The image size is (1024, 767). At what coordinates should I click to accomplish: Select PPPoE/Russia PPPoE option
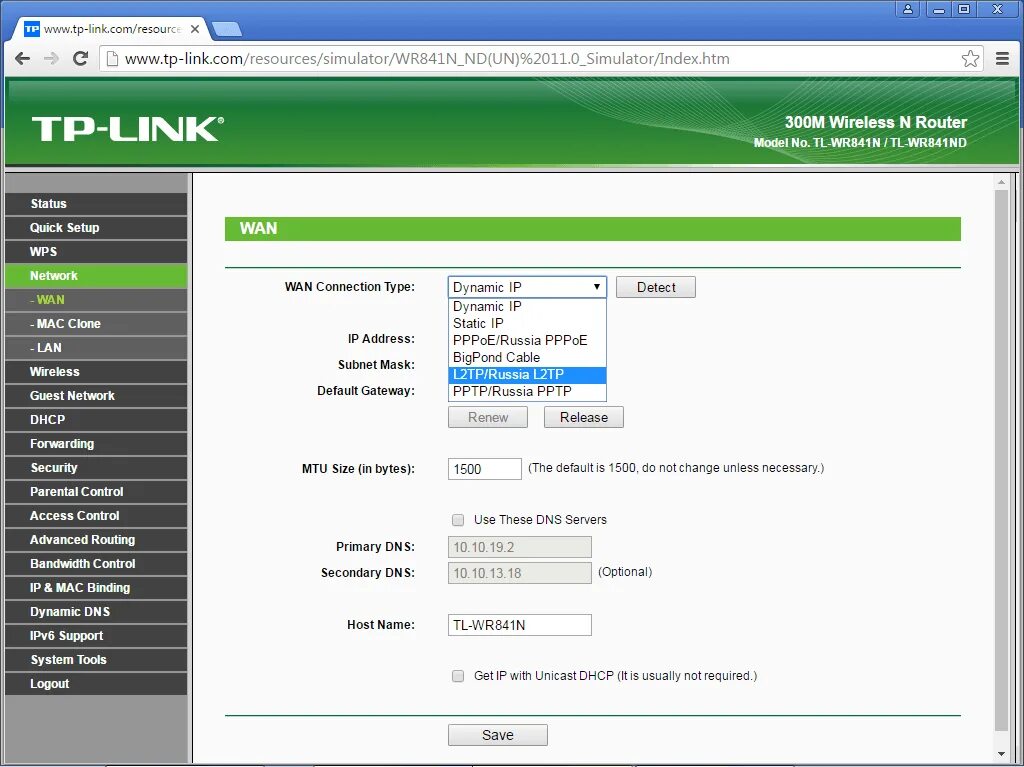pos(527,340)
